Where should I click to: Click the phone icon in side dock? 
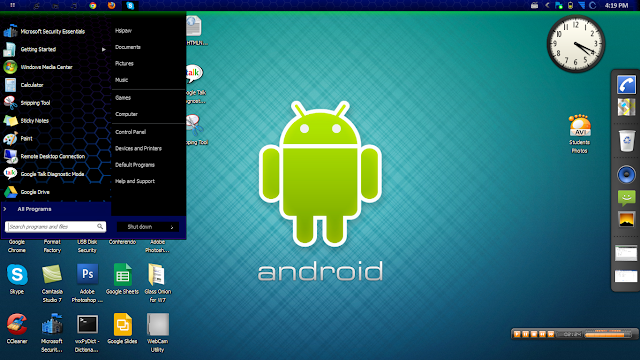pyautogui.click(x=626, y=84)
